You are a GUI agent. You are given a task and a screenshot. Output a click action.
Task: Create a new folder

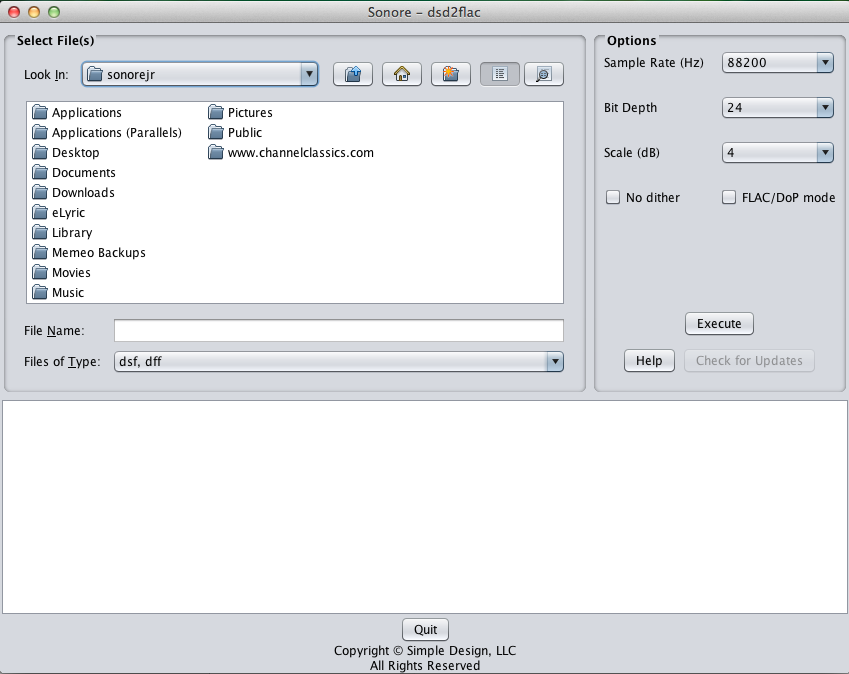(x=451, y=74)
